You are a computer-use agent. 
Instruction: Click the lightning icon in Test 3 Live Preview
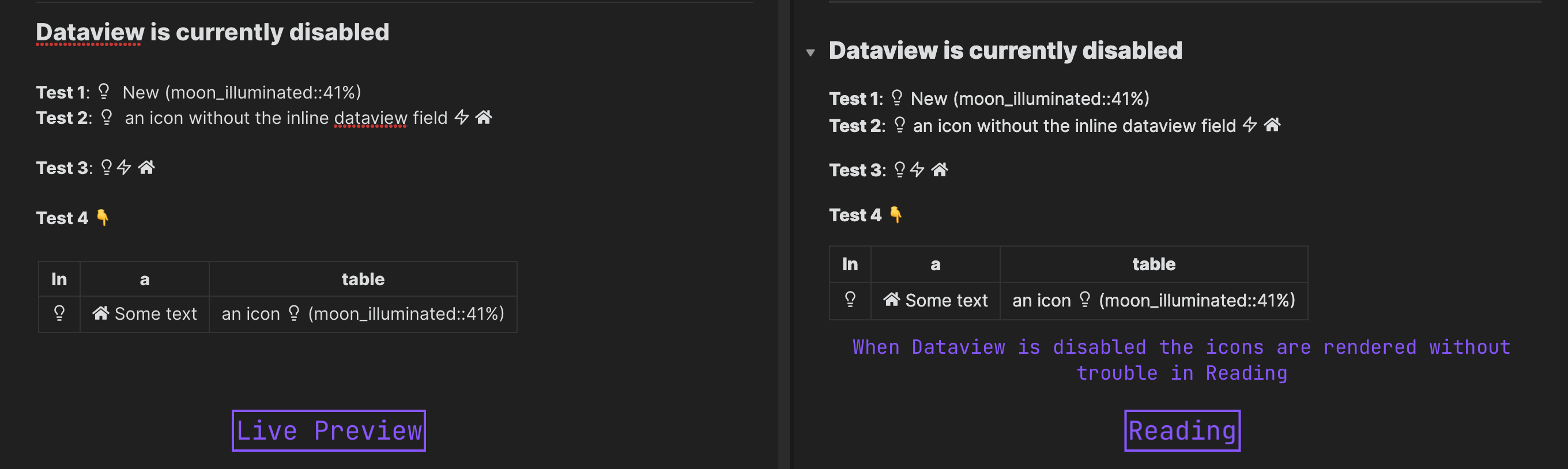pos(124,167)
